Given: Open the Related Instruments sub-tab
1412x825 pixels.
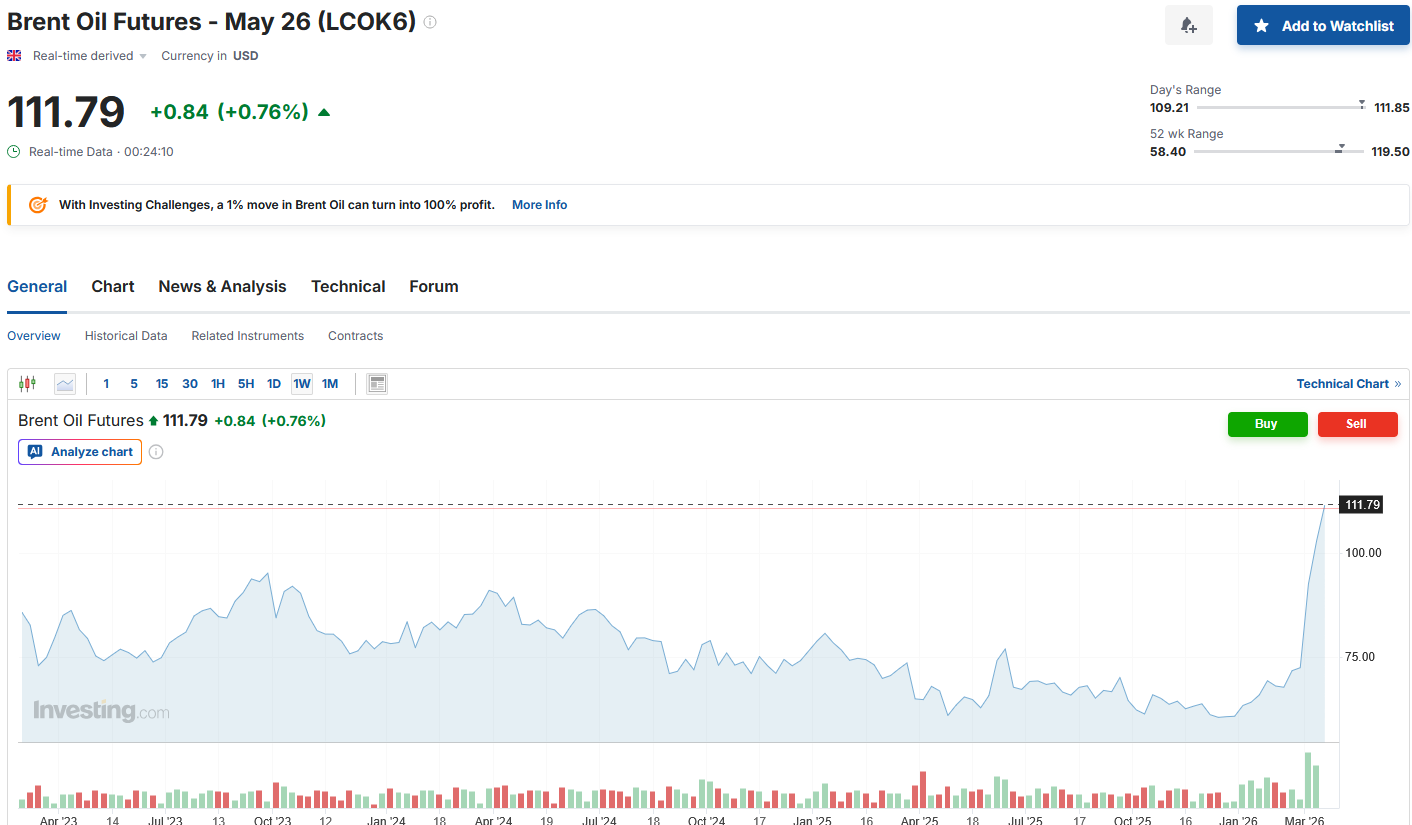Looking at the screenshot, I should [248, 336].
